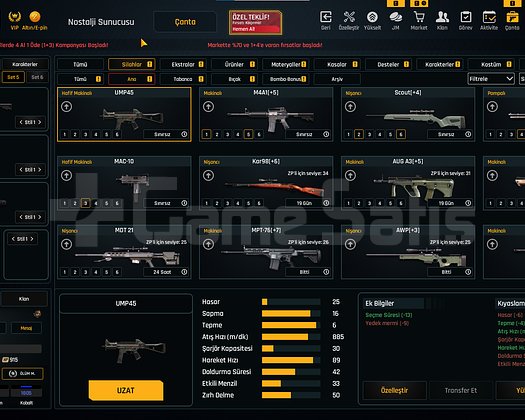Click upgrade arrow on AWP[+3] card
525x420 pixels.
click(350, 244)
